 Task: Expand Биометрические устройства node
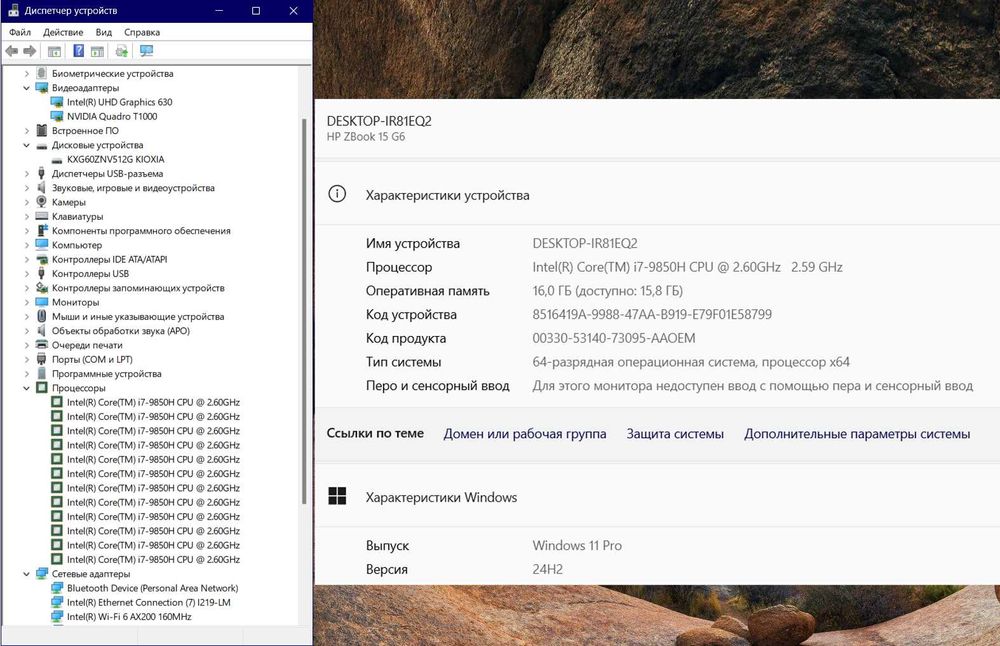[26, 73]
